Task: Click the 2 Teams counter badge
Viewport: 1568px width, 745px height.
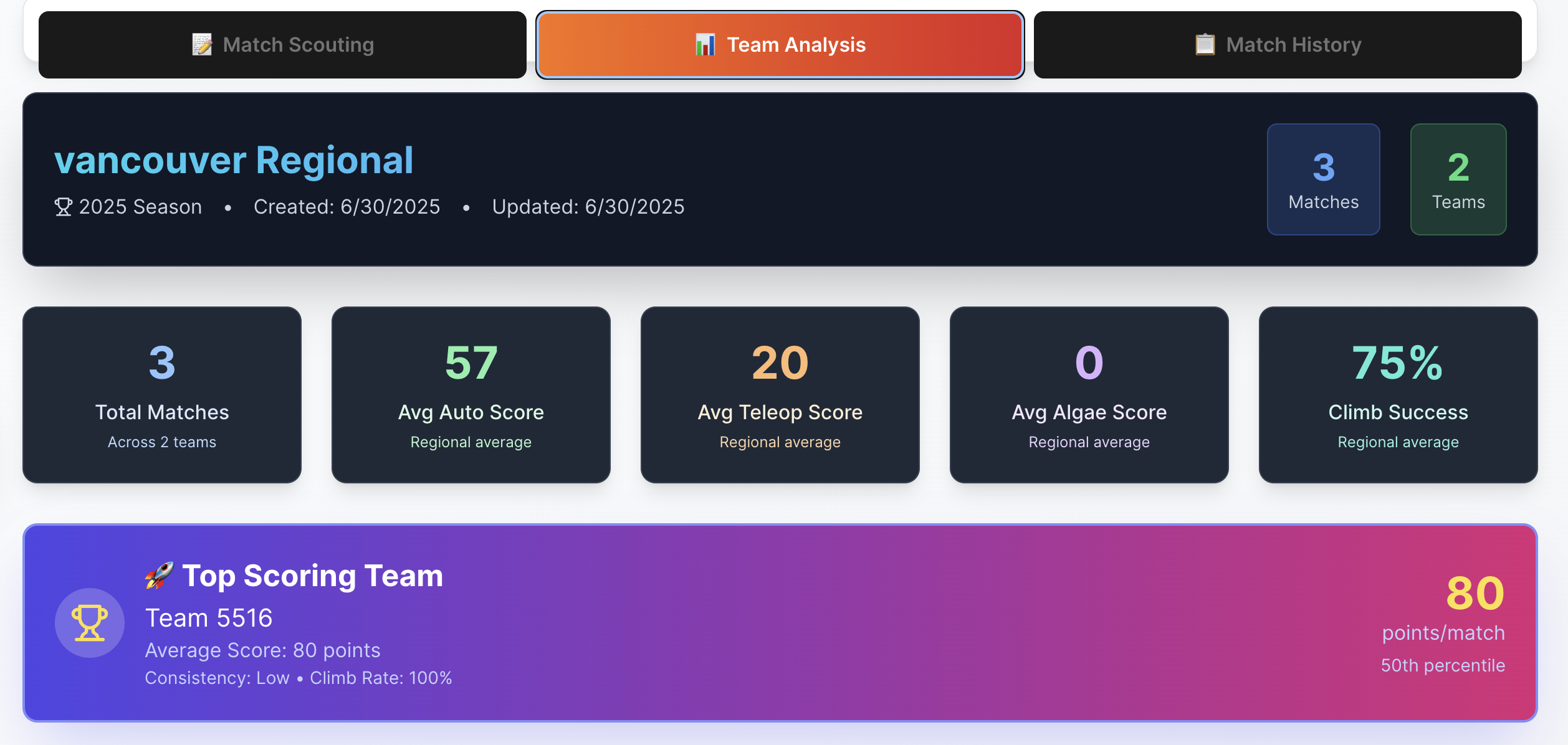Action: click(1458, 179)
